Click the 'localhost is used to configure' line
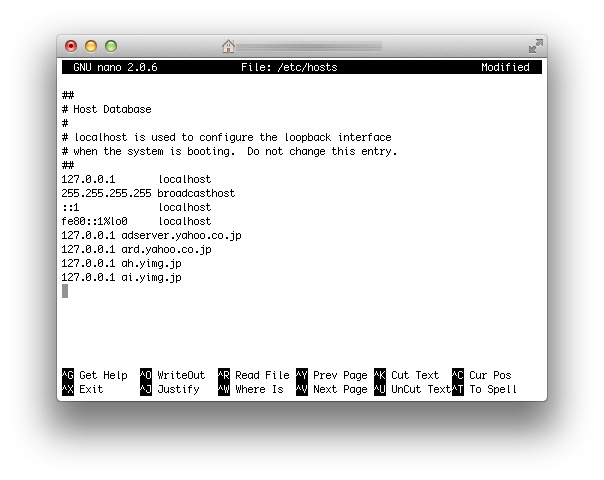This screenshot has width=604, height=480. coord(226,137)
